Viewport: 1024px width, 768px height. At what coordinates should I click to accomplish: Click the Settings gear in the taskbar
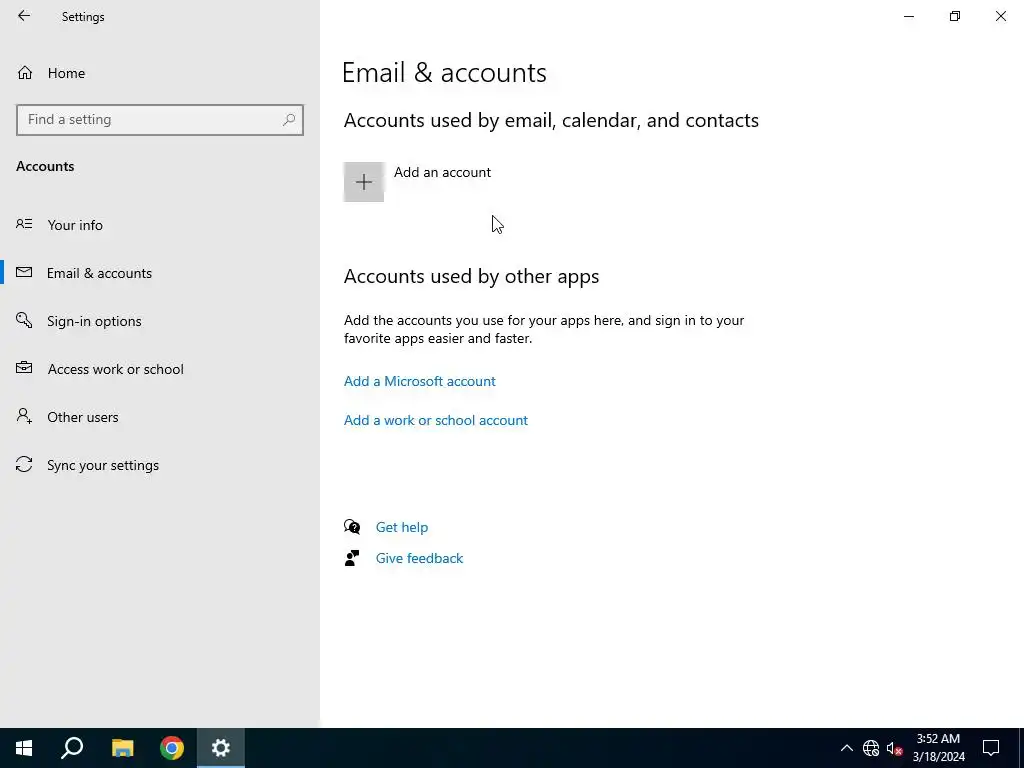221,748
